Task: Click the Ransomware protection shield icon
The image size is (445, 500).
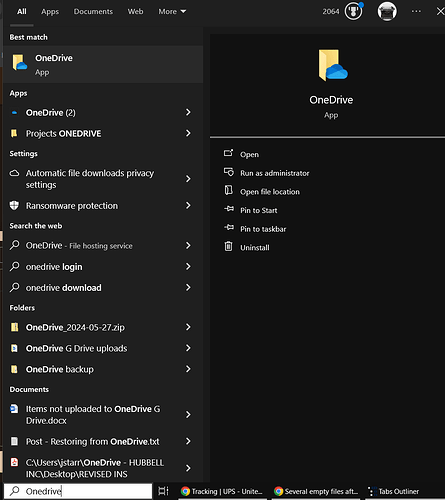Action: pos(14,205)
